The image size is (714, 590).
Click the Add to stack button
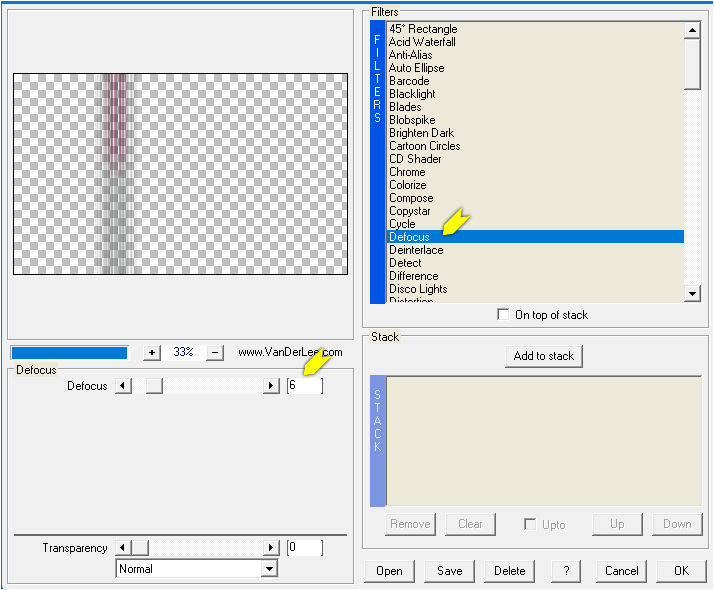click(544, 356)
